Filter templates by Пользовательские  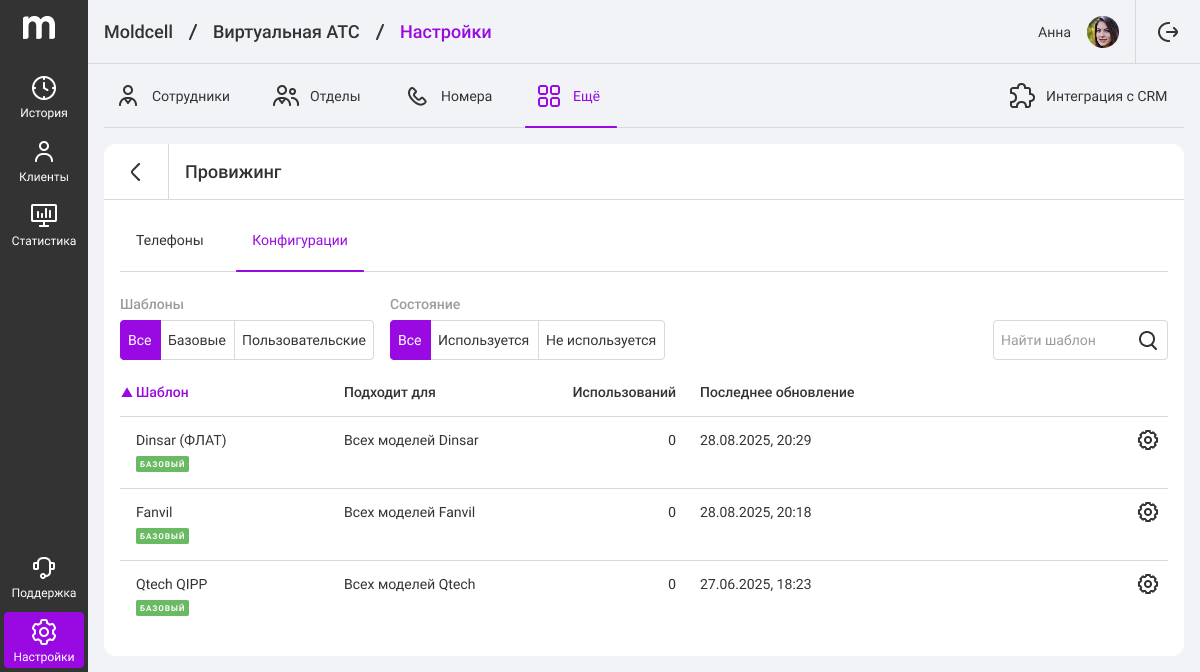coord(304,340)
